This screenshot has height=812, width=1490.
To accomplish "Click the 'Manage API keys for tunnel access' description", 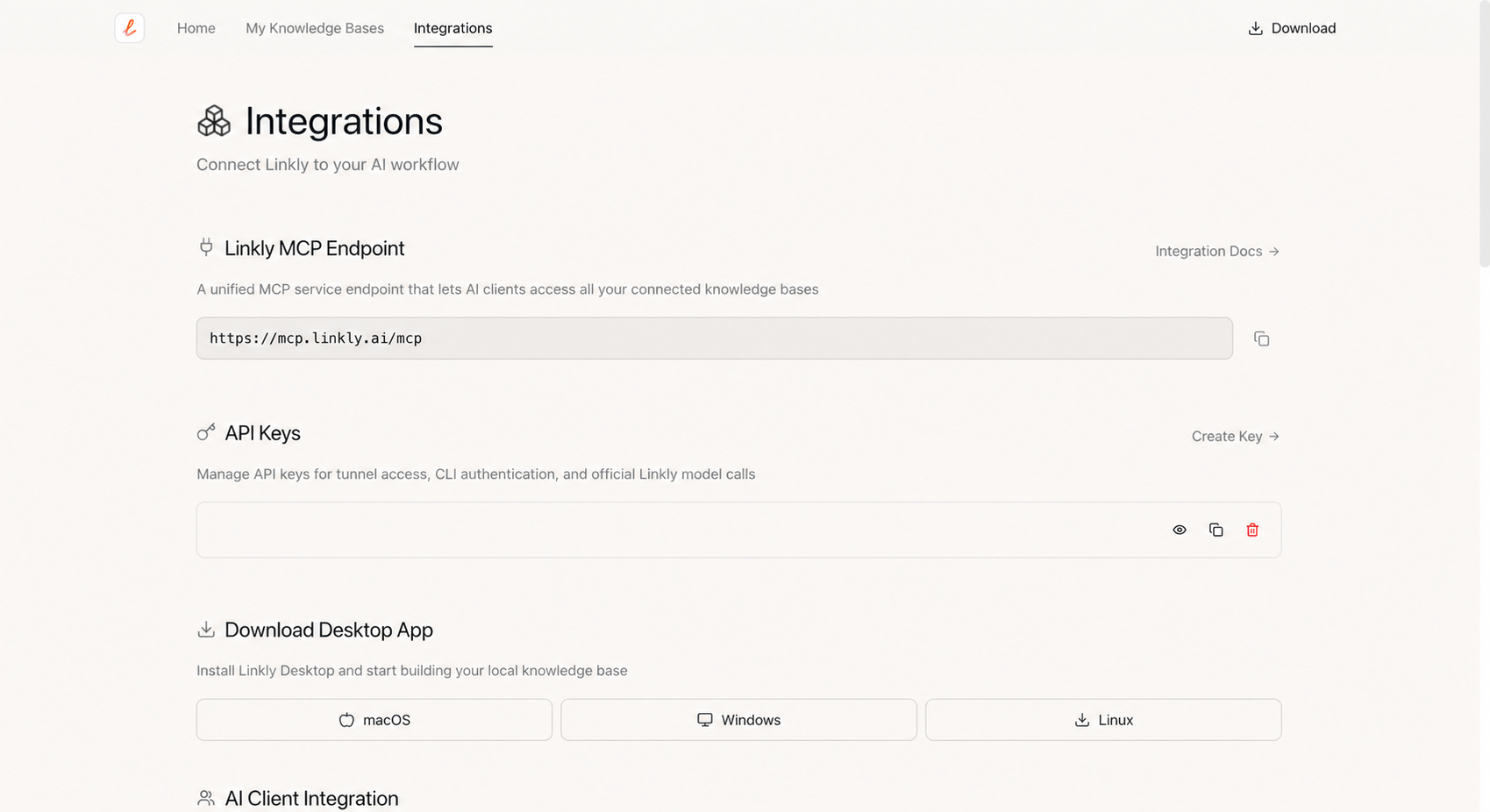I will 475,474.
